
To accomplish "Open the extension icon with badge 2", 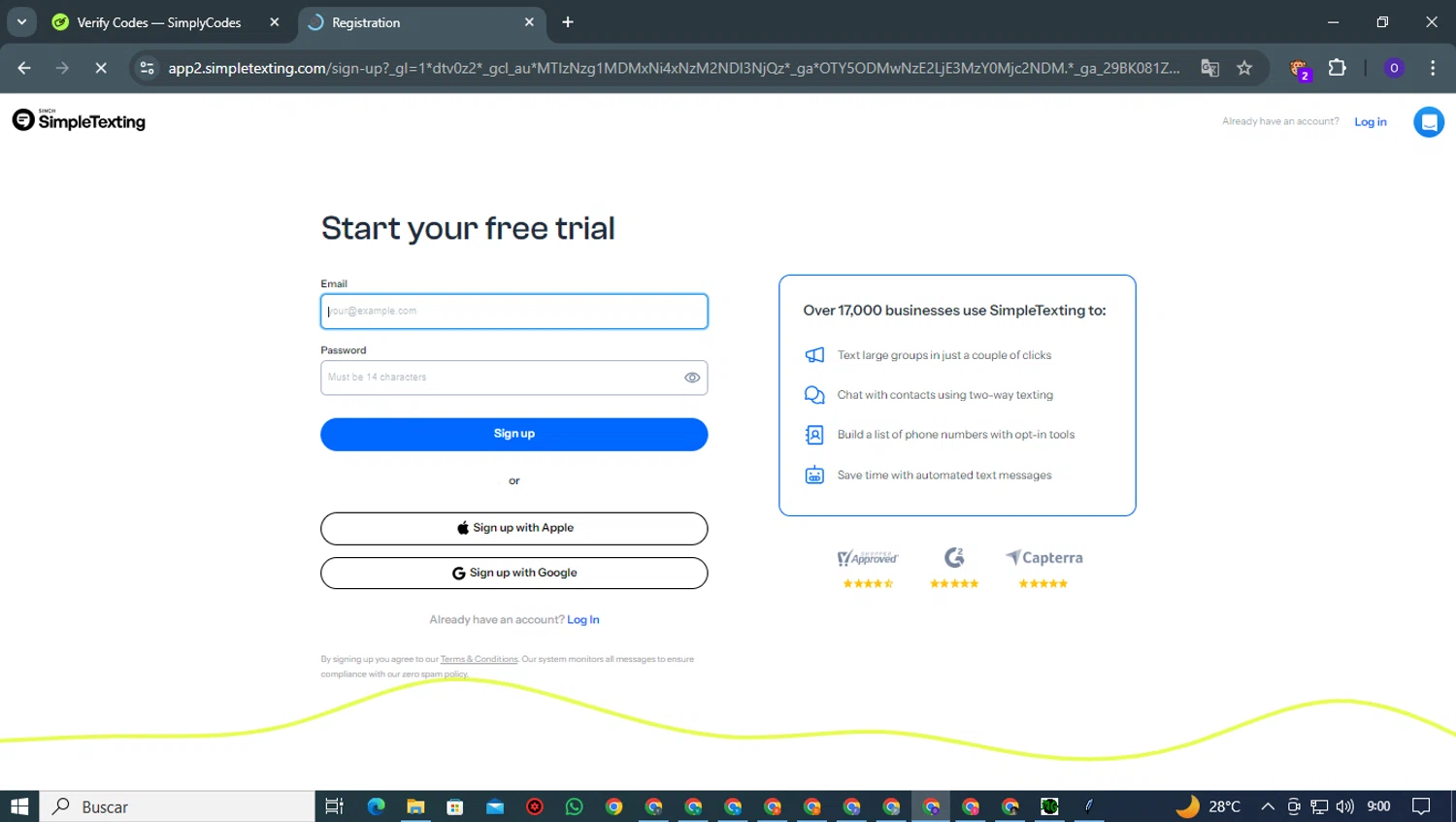I will (1300, 69).
